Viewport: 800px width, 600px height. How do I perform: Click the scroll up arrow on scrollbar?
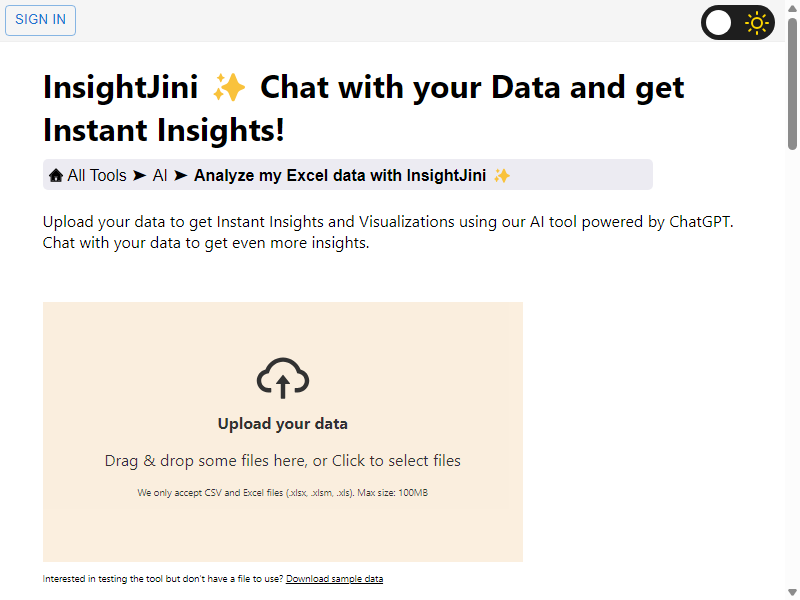tap(792, 8)
